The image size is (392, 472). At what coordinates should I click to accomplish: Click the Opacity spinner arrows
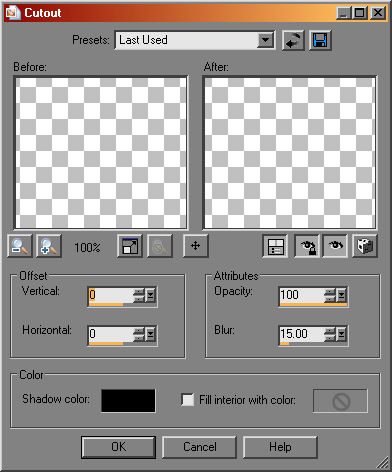pos(330,295)
